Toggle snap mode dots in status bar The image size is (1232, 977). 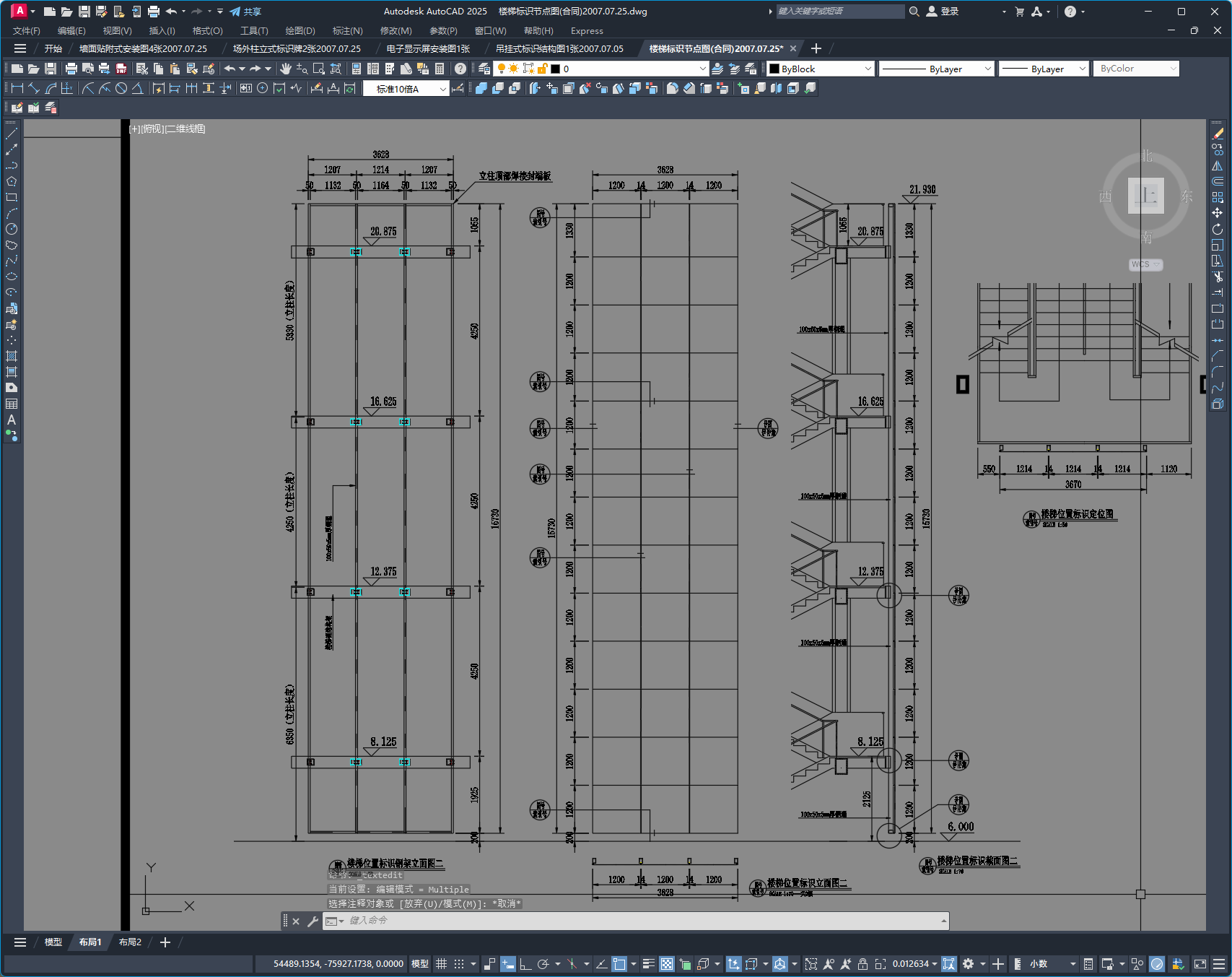tap(459, 963)
